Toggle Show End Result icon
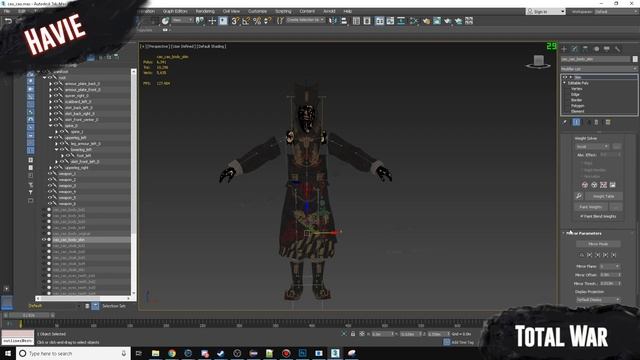This screenshot has height=360, width=640. point(576,122)
